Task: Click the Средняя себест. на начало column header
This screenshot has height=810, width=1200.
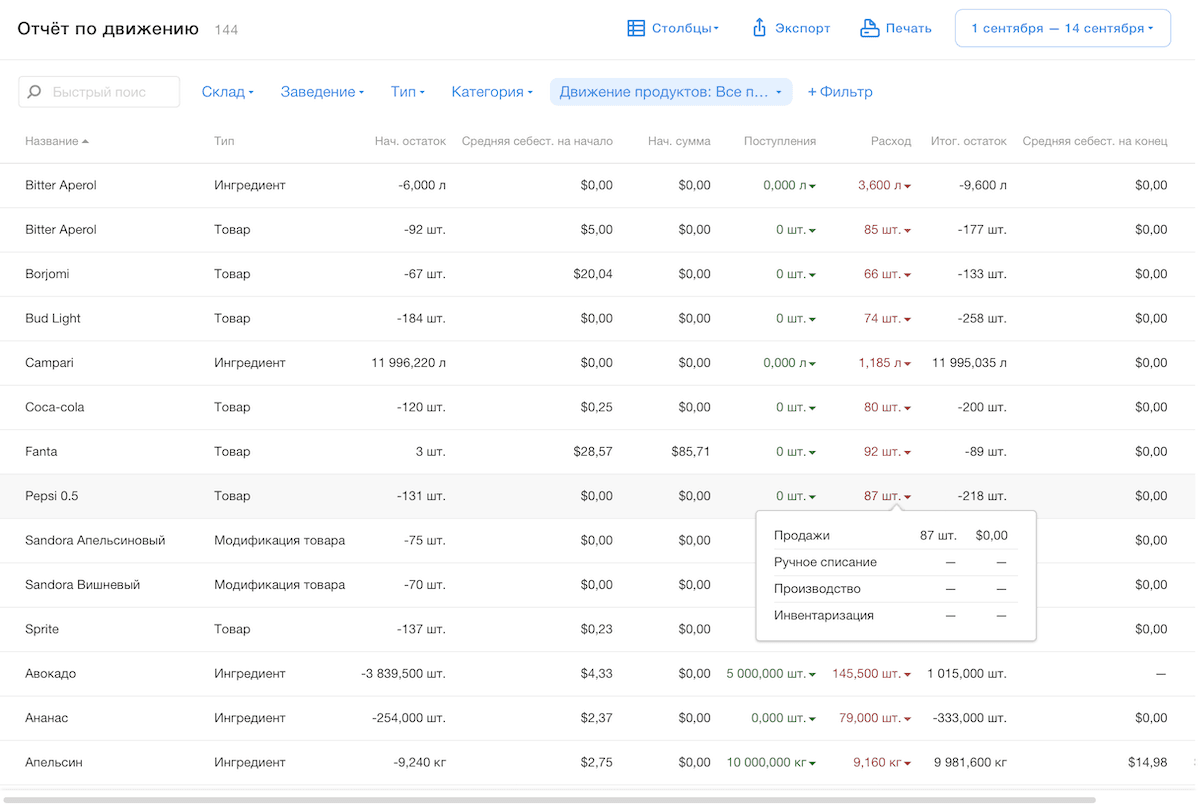Action: tap(537, 141)
